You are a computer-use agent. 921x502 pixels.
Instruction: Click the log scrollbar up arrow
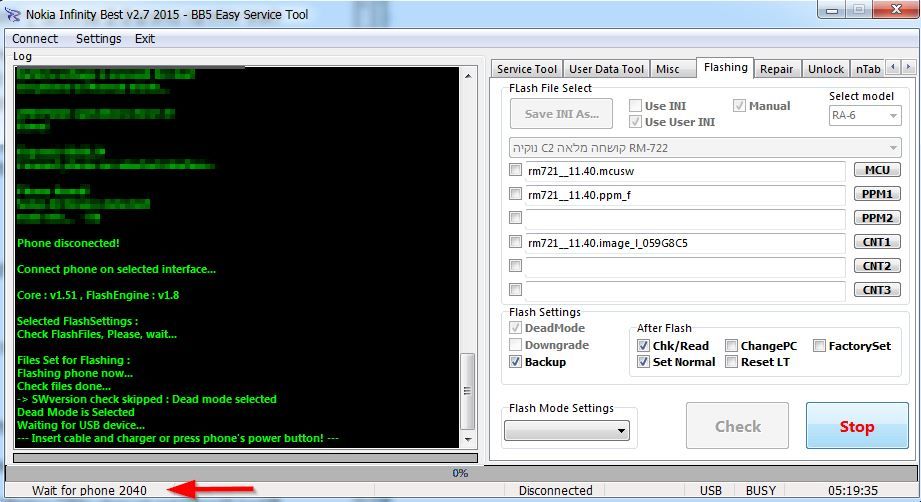click(x=468, y=76)
